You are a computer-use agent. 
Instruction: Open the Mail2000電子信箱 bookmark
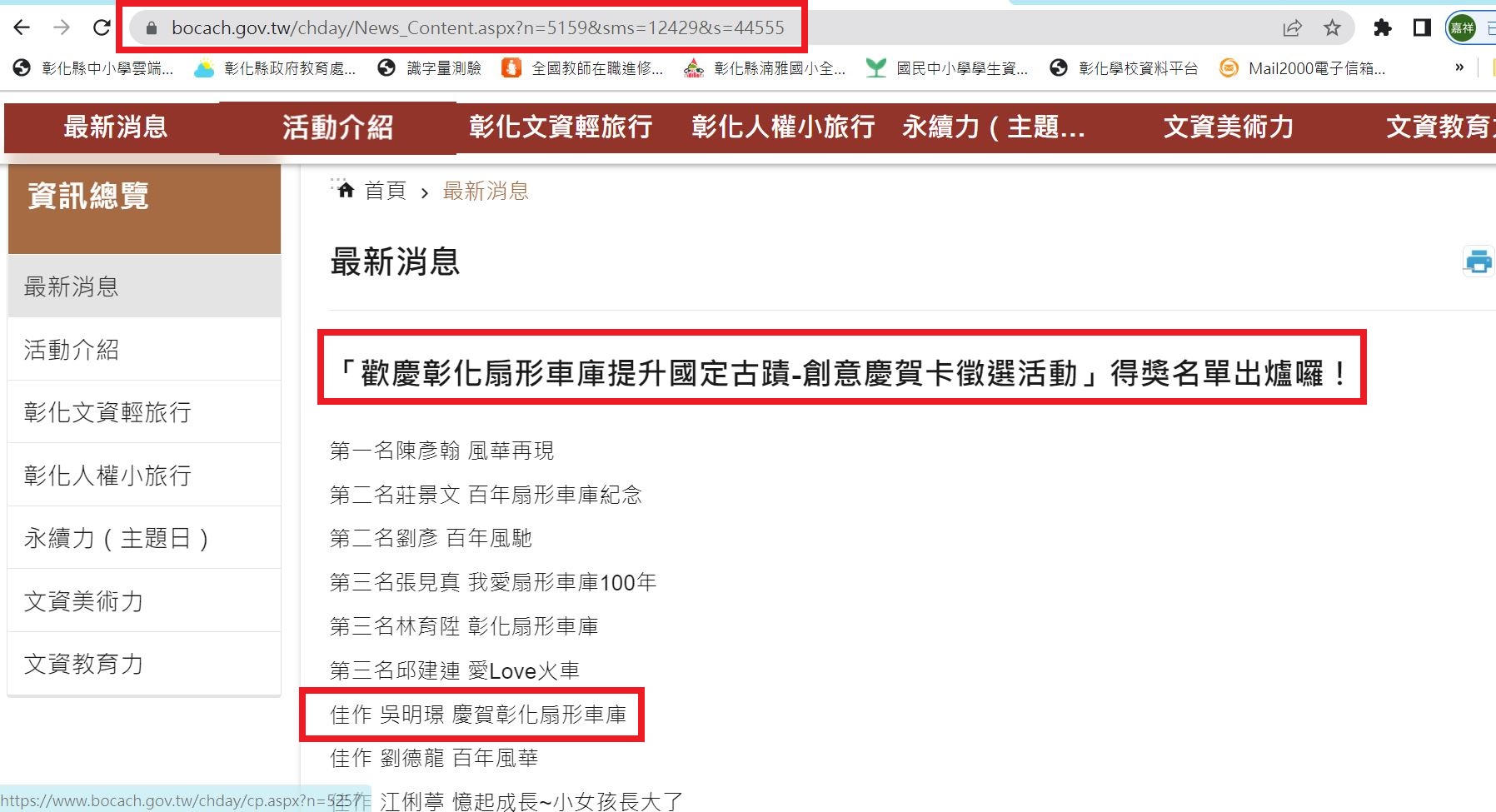tap(1303, 68)
